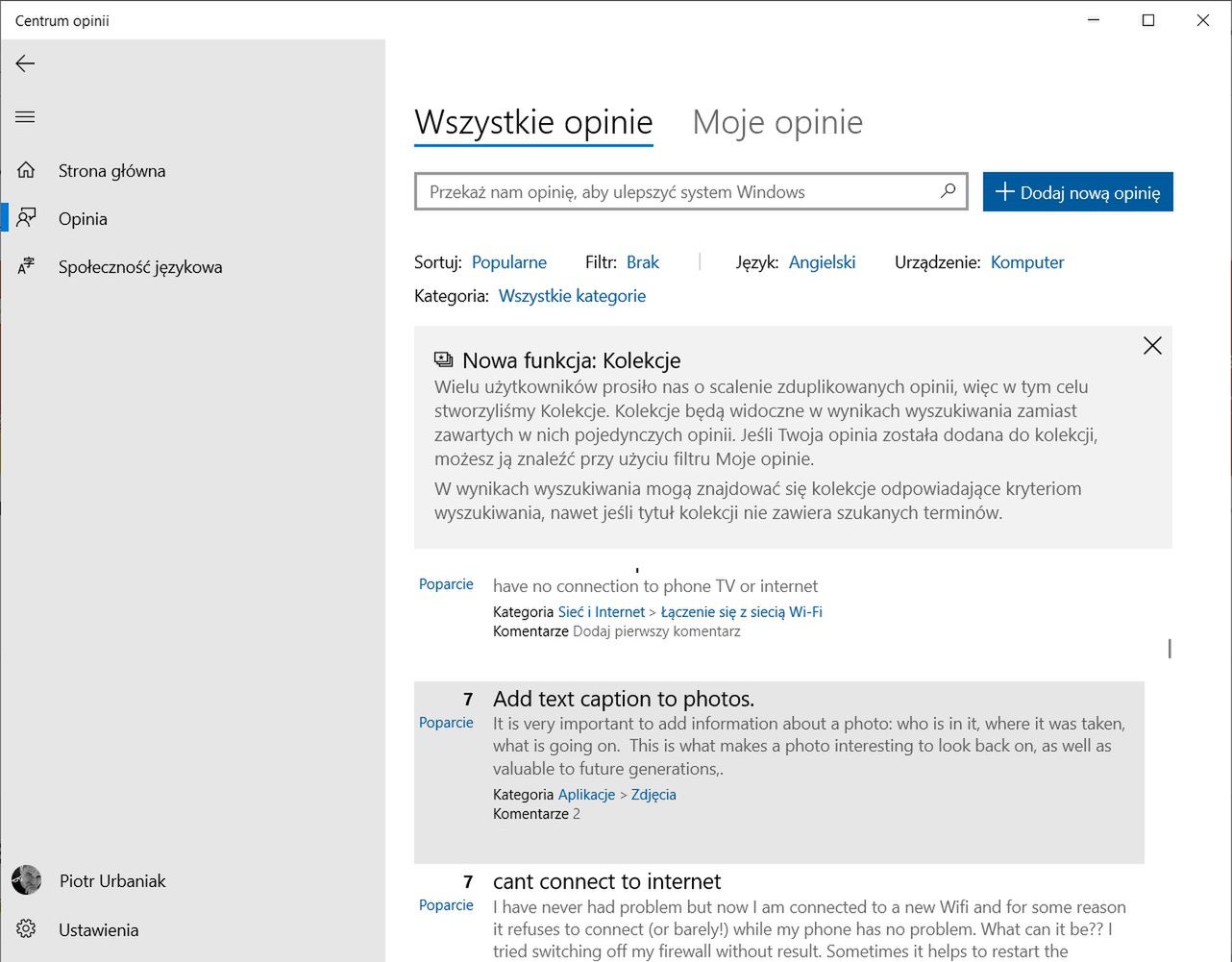The width and height of the screenshot is (1232, 962).
Task: Open feedback titled cant connect to internet
Action: (606, 881)
